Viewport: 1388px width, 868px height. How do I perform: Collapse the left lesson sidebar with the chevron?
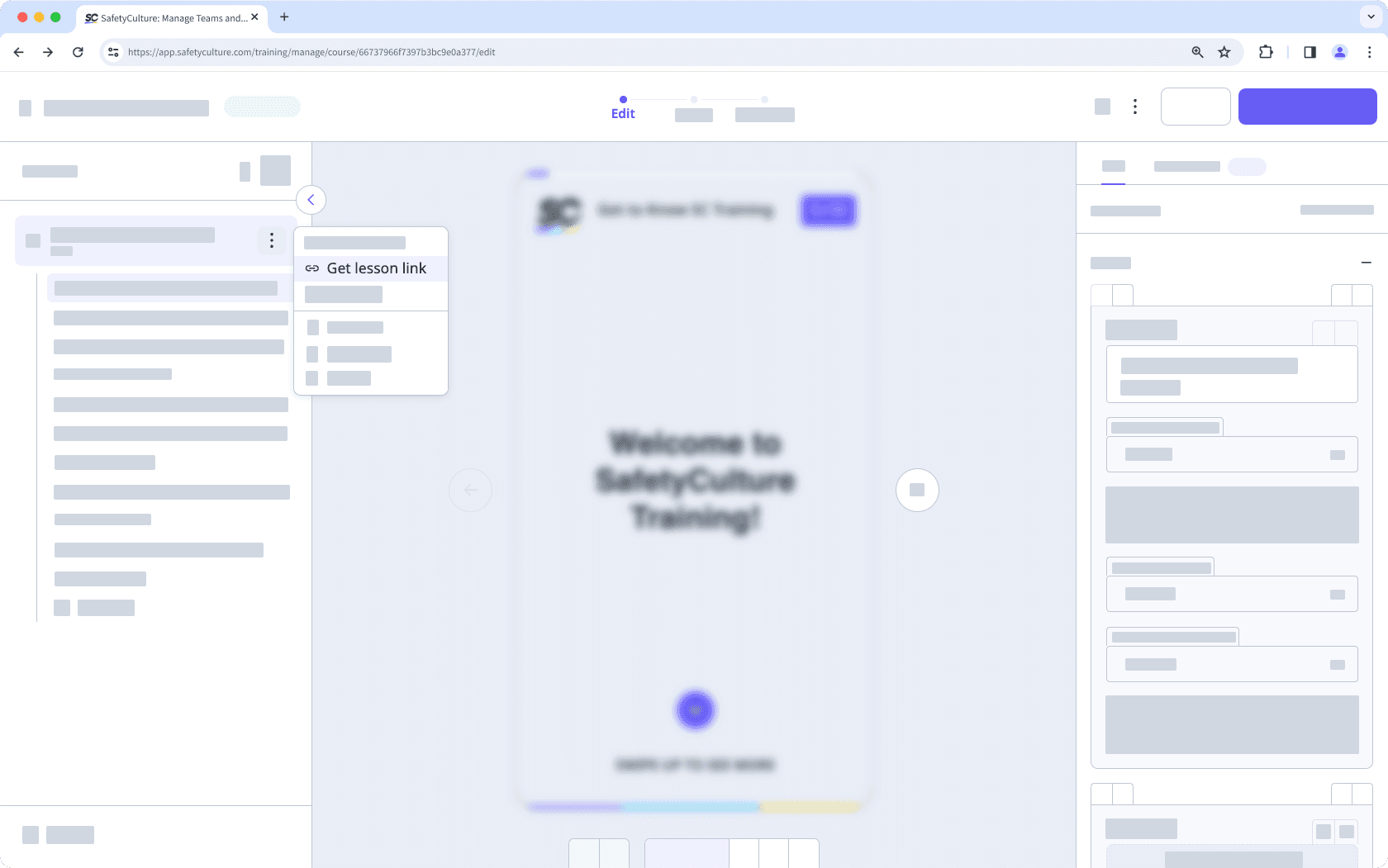tap(311, 199)
